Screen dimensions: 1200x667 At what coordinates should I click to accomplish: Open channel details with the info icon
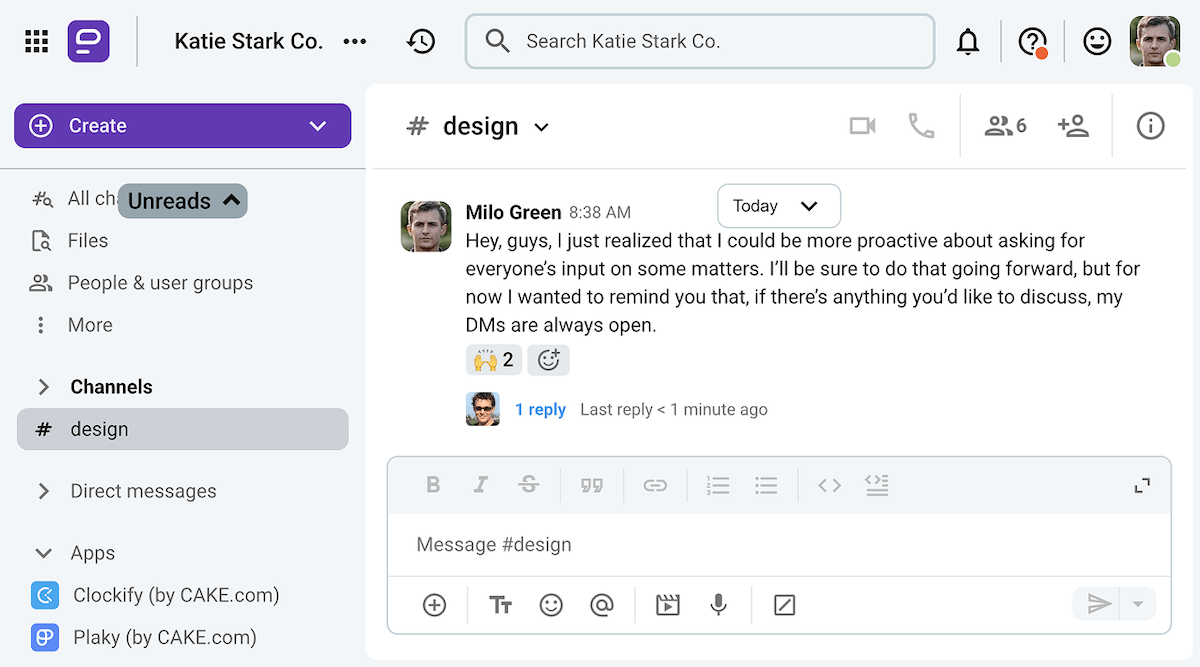pos(1150,126)
